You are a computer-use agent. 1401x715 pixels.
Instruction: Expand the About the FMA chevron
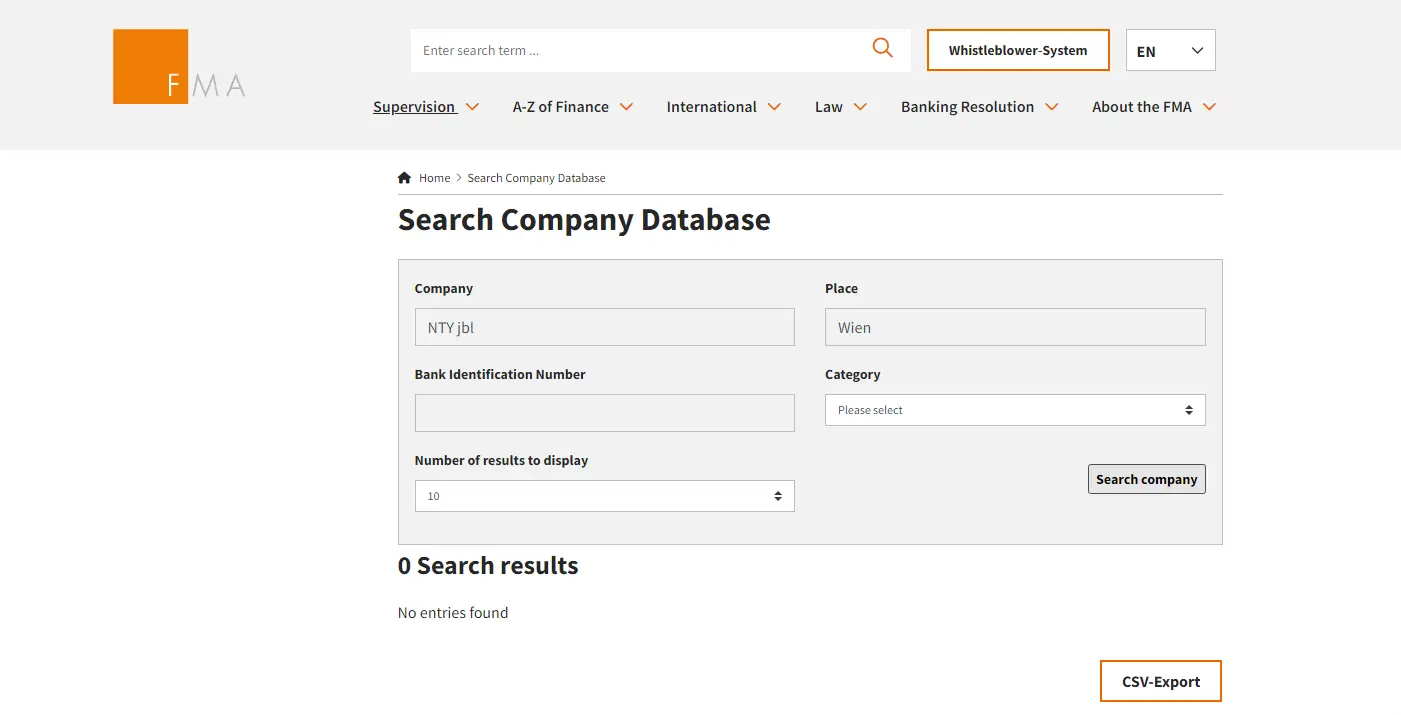point(1209,107)
